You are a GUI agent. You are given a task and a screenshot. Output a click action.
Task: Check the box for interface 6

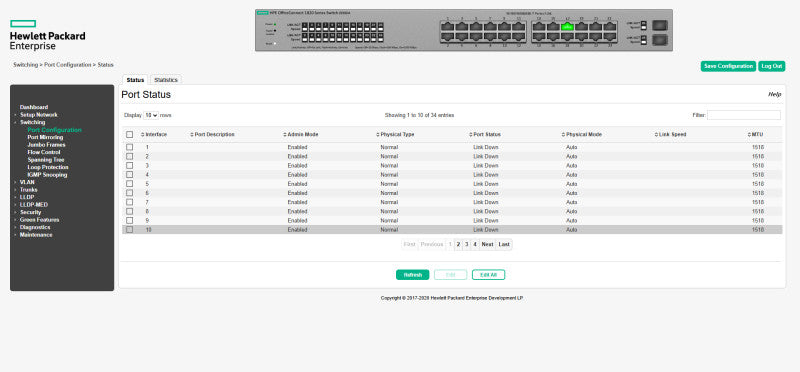click(130, 193)
